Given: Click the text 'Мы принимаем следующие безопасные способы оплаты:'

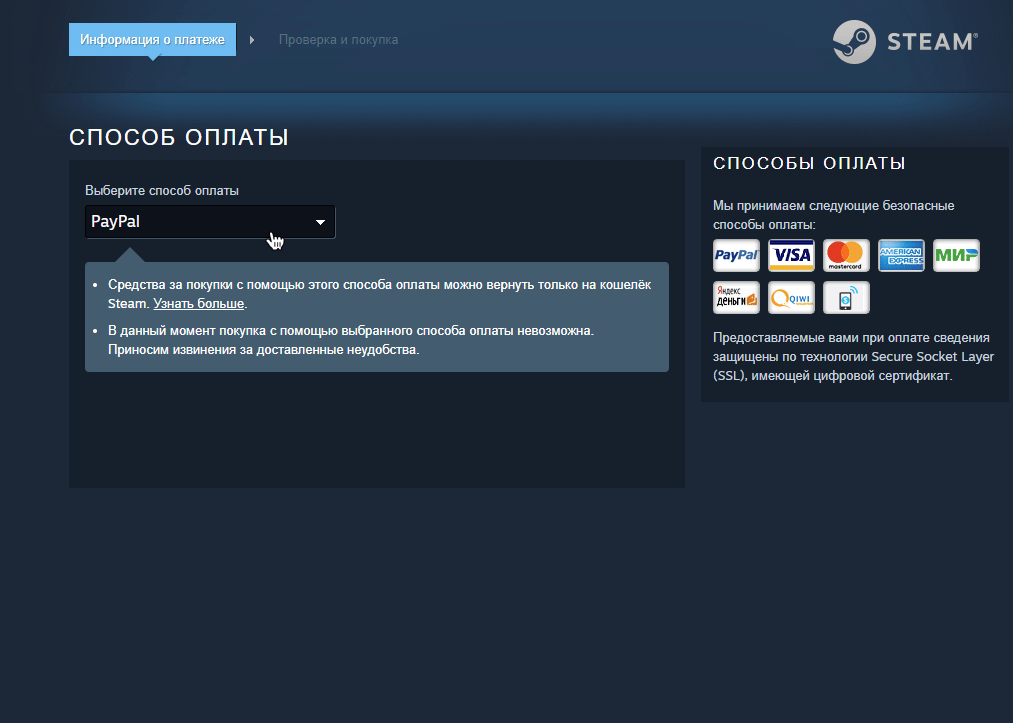Looking at the screenshot, I should (x=834, y=215).
